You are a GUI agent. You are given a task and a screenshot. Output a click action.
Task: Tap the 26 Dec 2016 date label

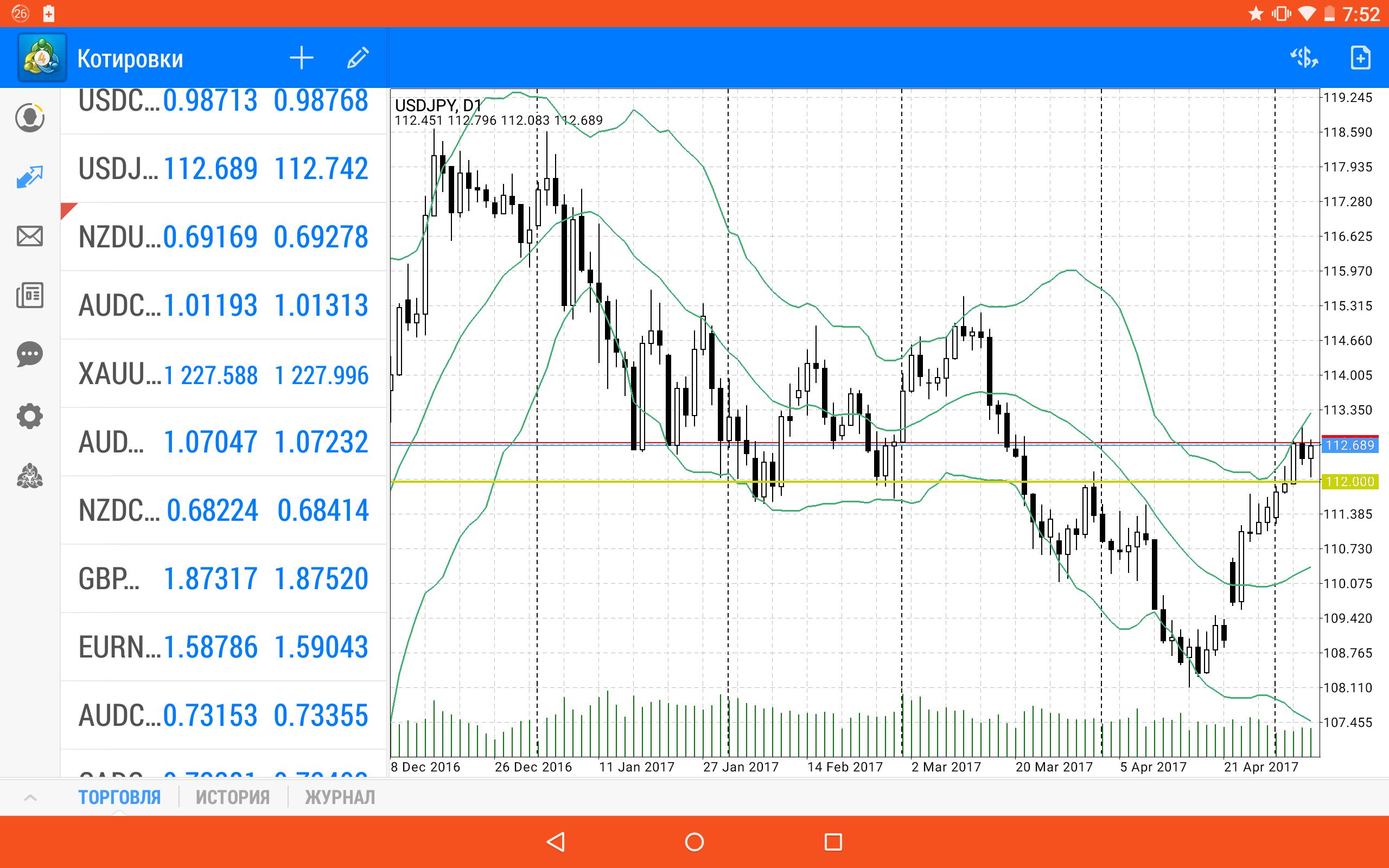(x=533, y=767)
